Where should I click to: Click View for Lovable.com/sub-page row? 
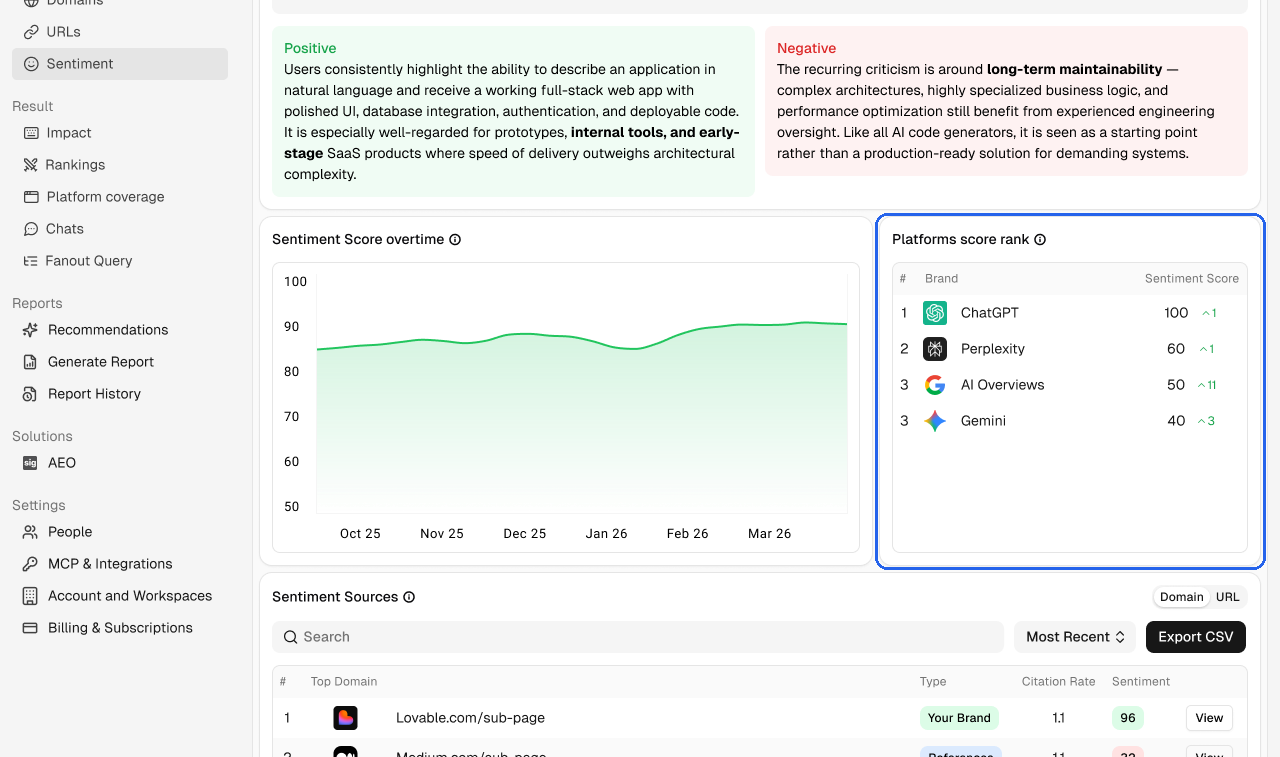point(1209,718)
